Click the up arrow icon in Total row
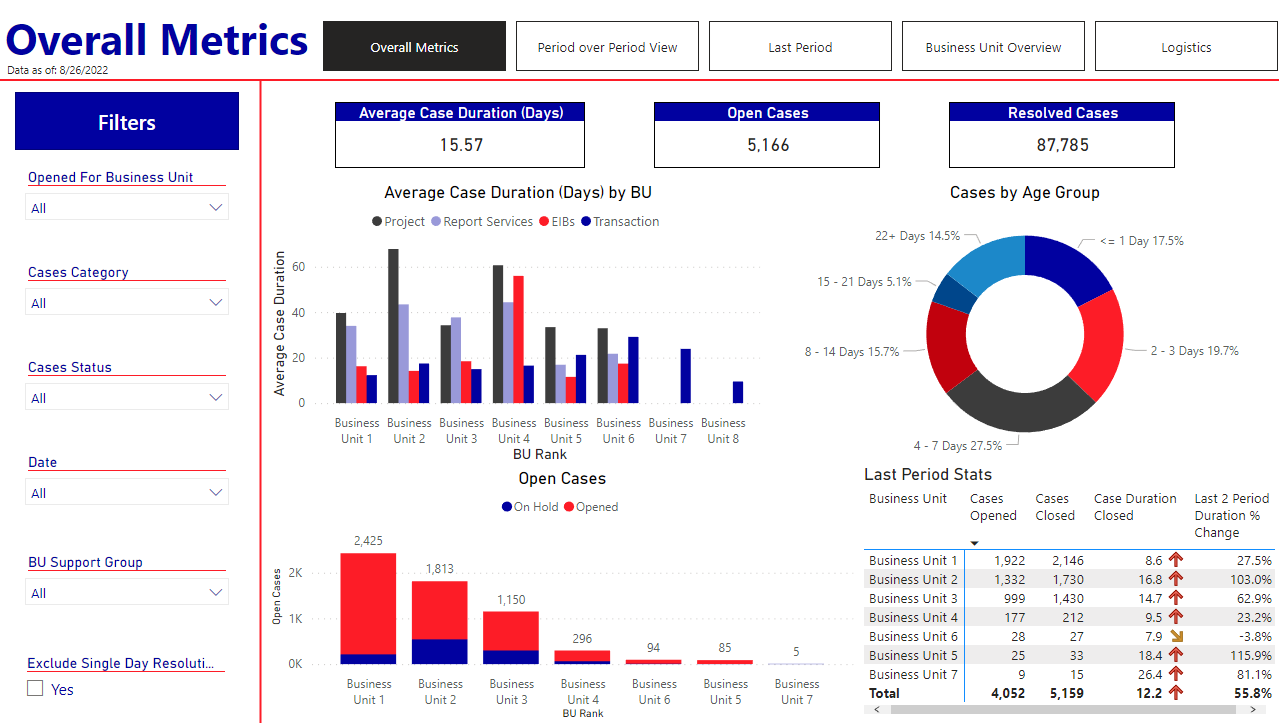Screen dimensions: 1279x723 click(1176, 693)
